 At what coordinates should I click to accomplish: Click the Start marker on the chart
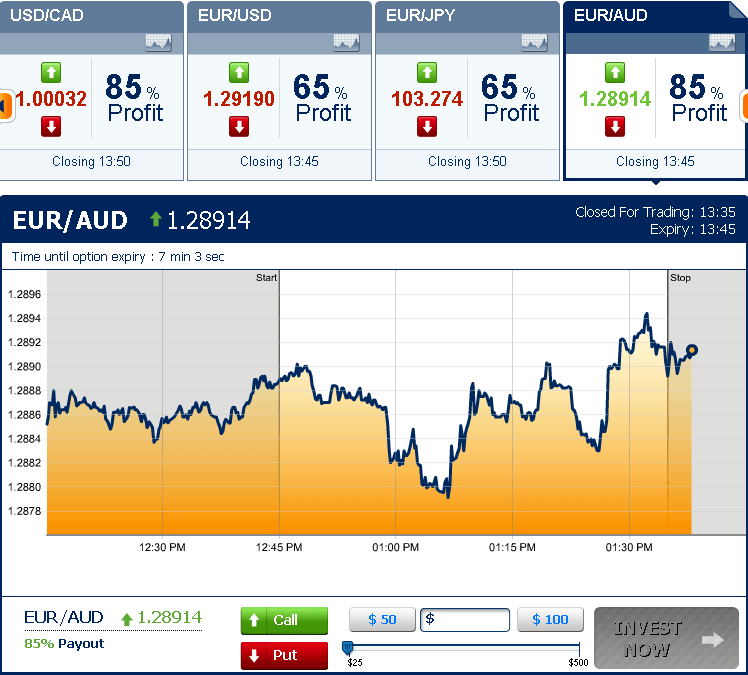266,278
